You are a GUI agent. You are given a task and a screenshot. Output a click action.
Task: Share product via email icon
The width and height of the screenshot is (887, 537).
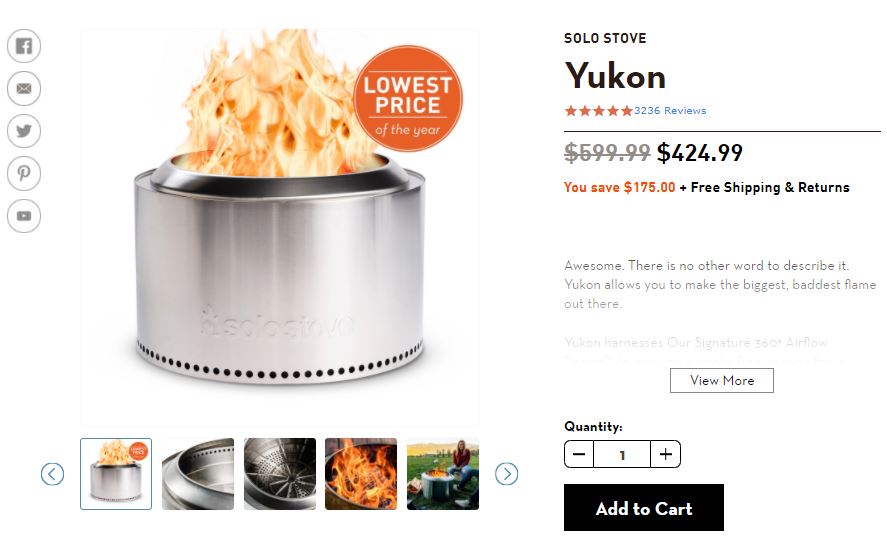[x=24, y=88]
